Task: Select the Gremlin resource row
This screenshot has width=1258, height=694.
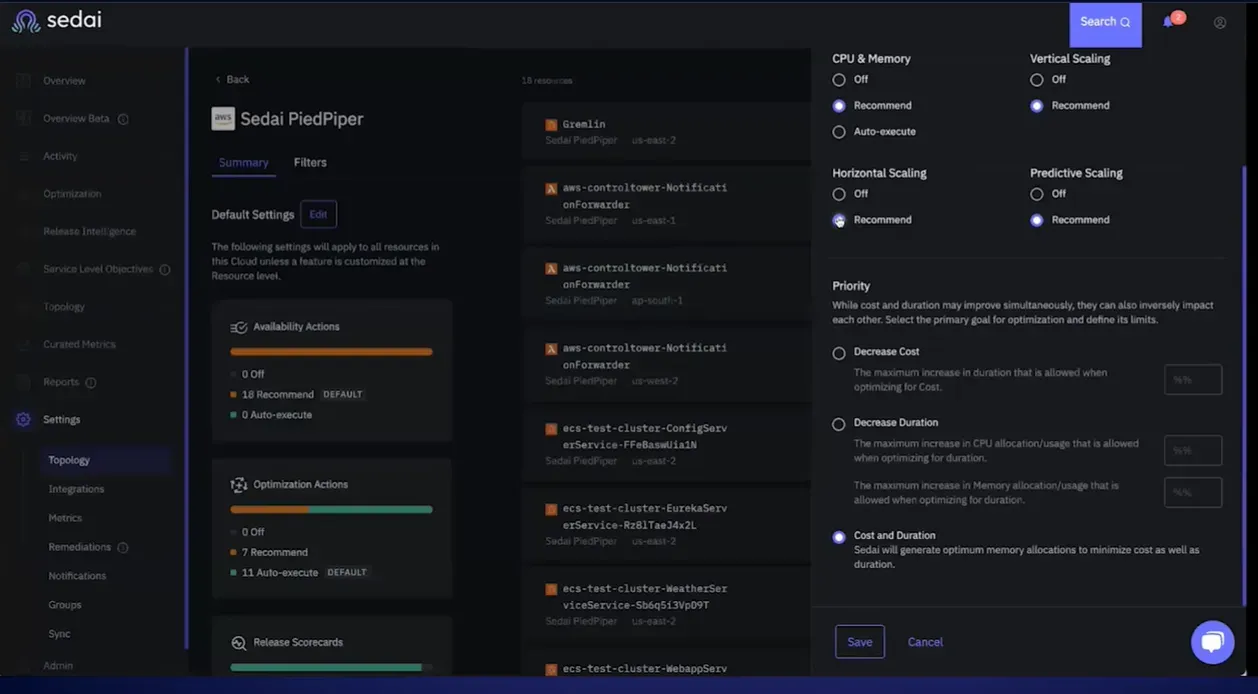Action: 666,132
